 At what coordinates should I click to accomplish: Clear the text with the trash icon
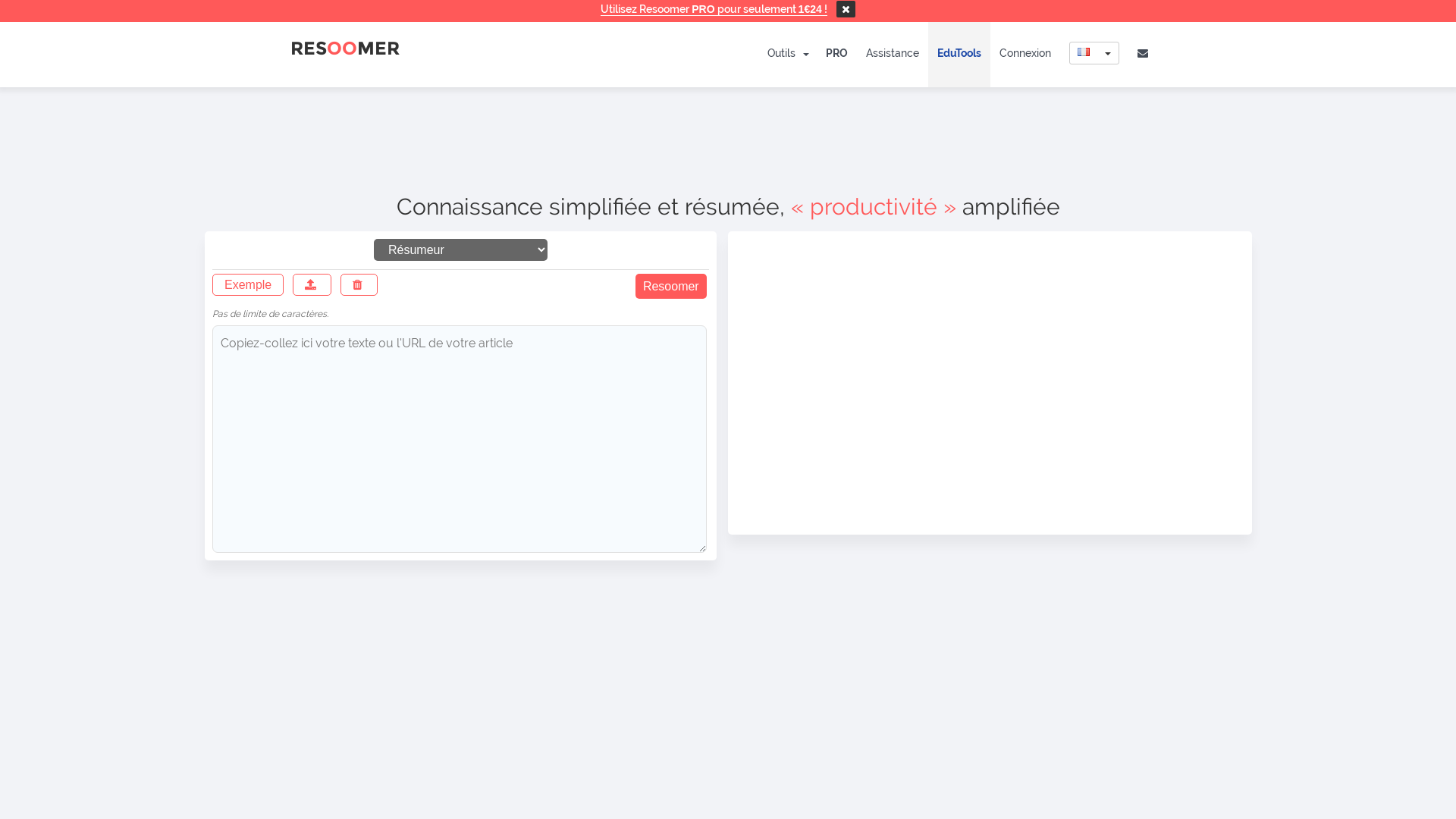click(x=359, y=284)
